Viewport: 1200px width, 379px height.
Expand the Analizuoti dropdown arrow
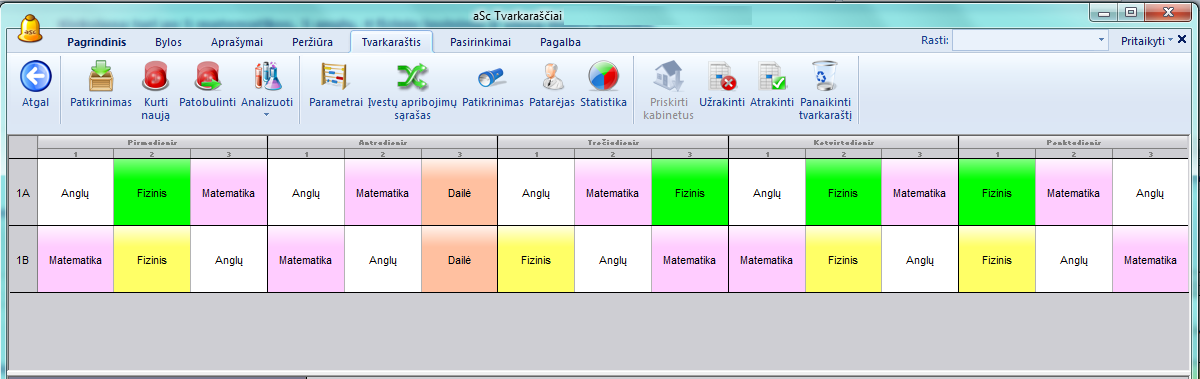click(x=267, y=114)
